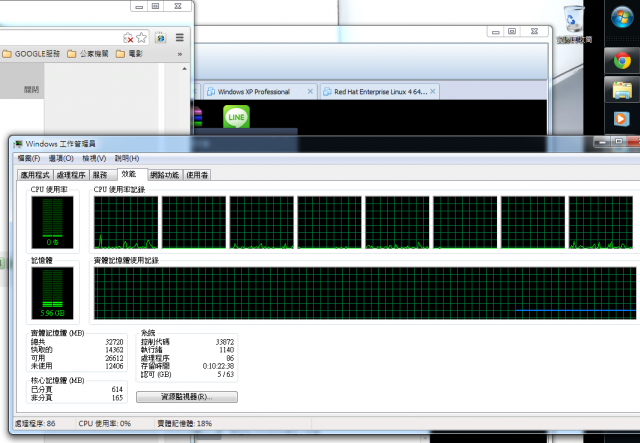Click the memory meter showing 5.96 GB
Image resolution: width=640 pixels, height=443 pixels.
pos(52,293)
